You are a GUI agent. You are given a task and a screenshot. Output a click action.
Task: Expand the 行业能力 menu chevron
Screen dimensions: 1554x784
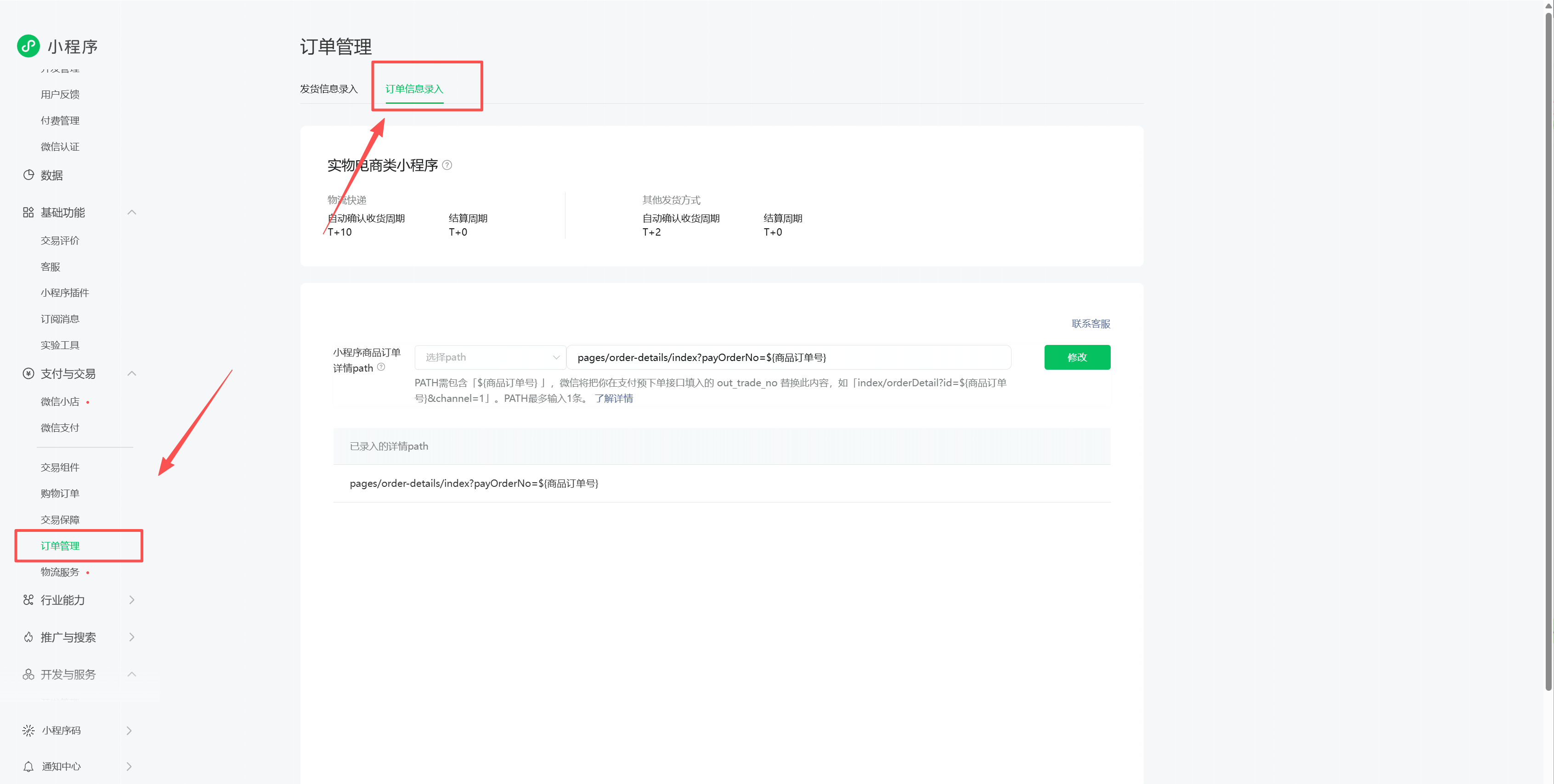click(132, 599)
